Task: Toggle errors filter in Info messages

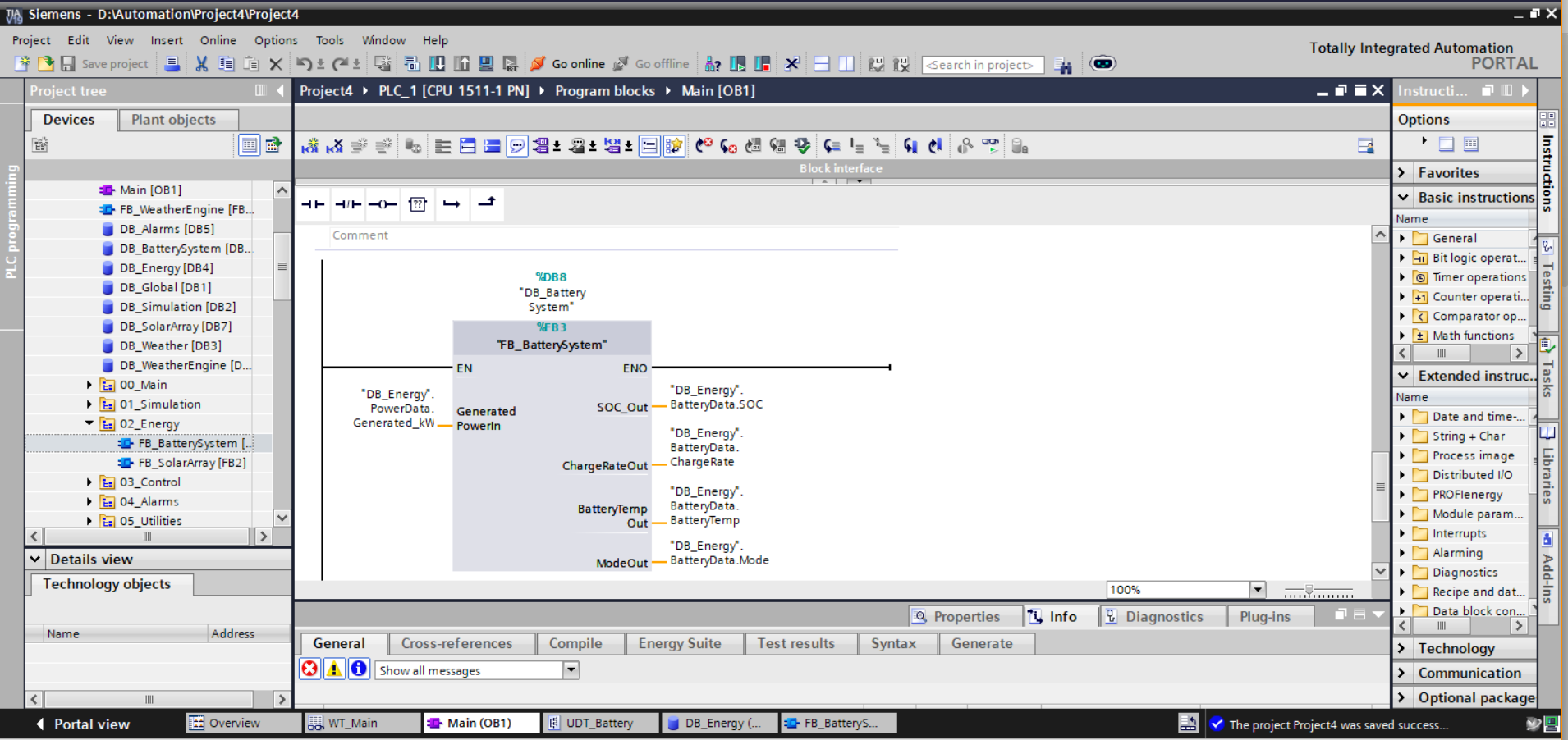Action: point(309,669)
